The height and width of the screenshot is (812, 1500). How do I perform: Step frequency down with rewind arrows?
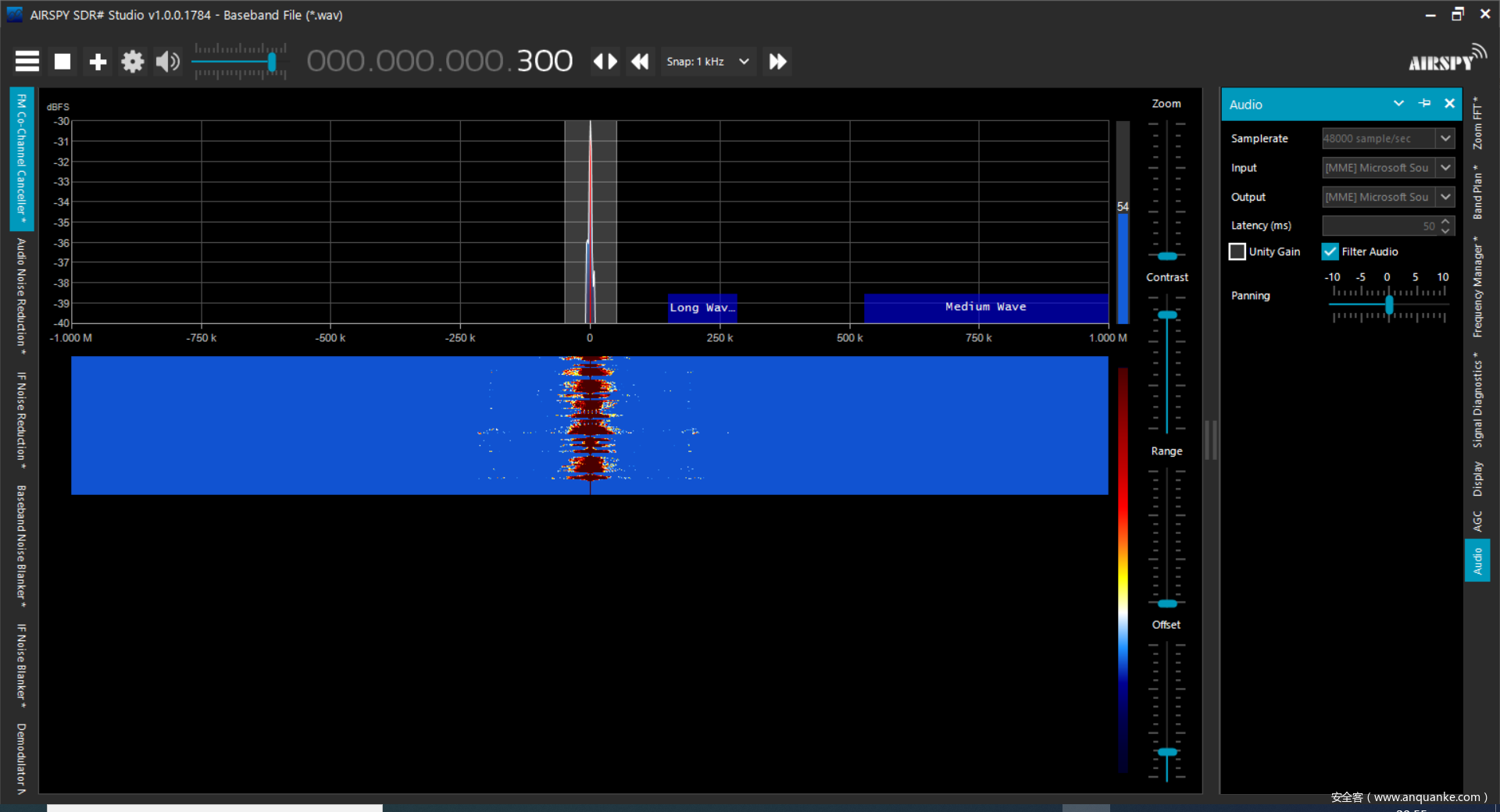coord(640,61)
